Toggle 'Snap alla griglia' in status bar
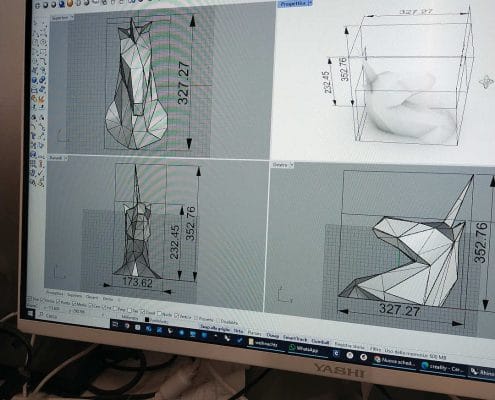Viewport: 495px width, 400px height. tap(215, 328)
